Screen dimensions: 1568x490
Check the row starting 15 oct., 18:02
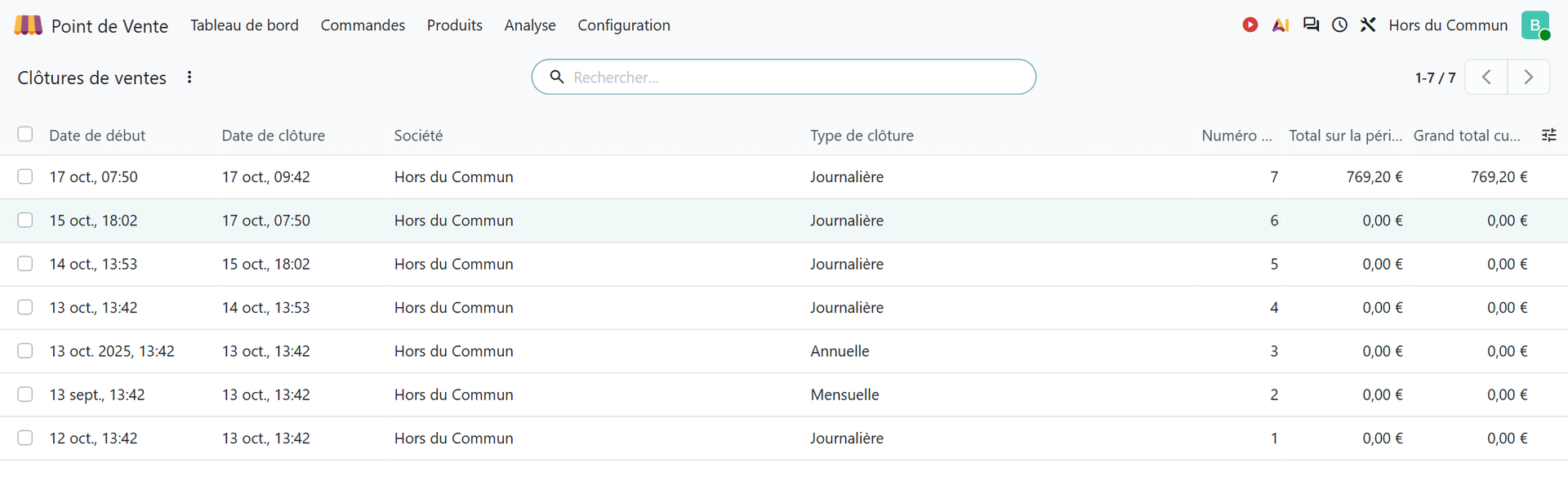click(x=25, y=220)
